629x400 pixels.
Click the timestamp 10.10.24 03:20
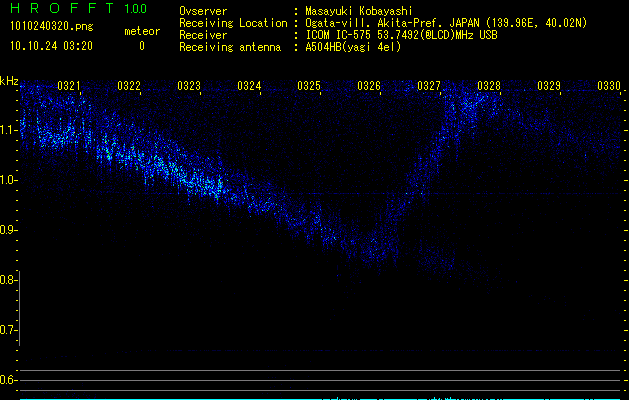pos(51,46)
